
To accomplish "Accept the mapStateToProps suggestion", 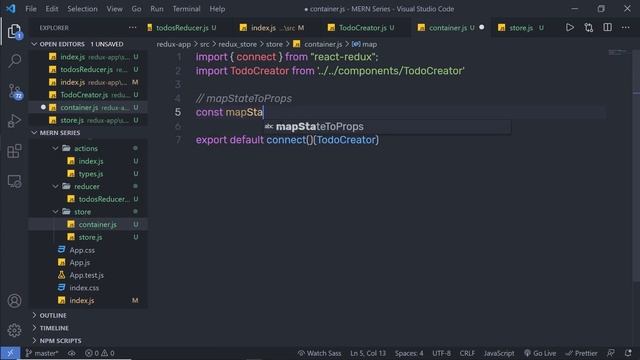I will [x=387, y=127].
